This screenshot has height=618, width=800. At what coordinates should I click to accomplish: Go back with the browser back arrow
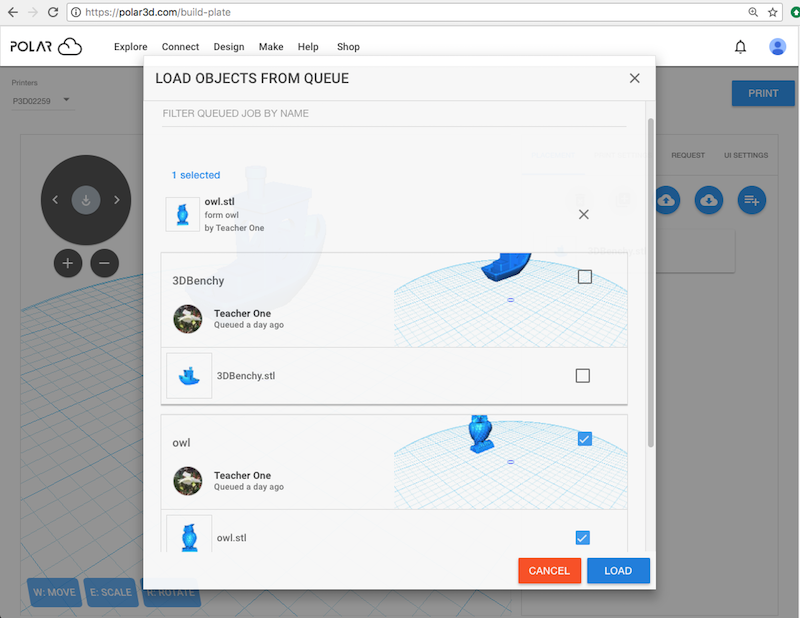click(13, 12)
